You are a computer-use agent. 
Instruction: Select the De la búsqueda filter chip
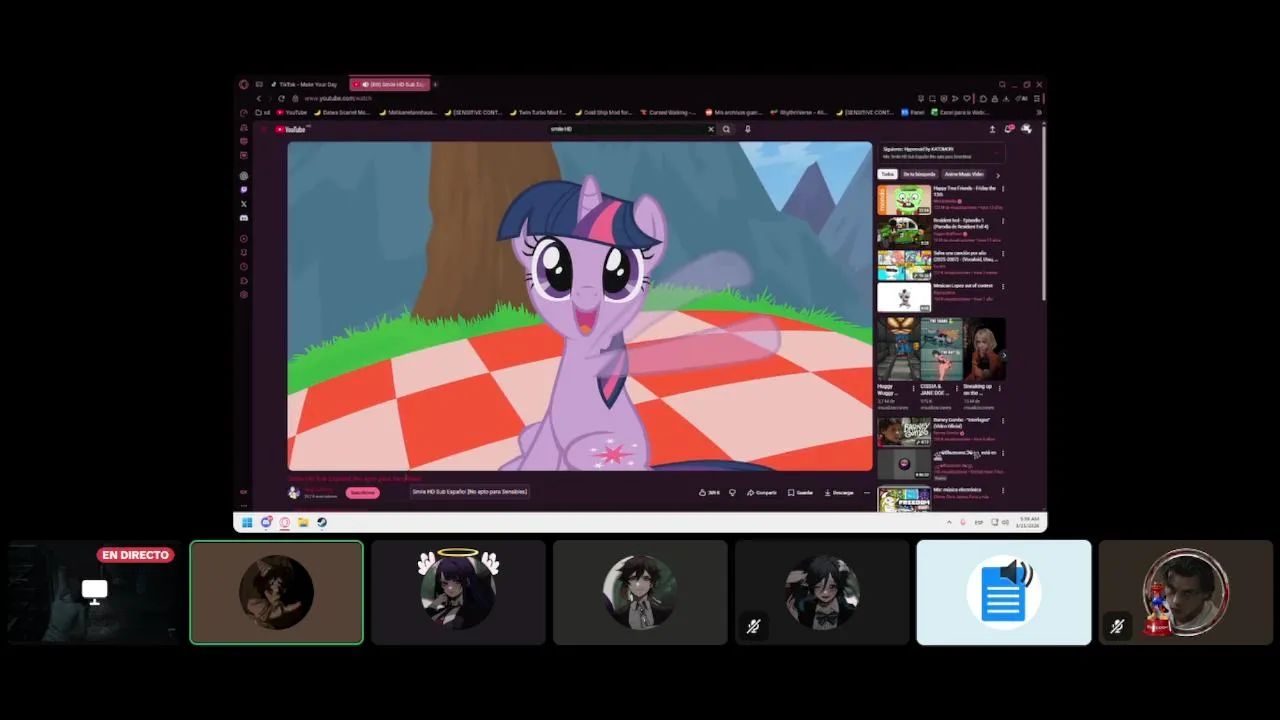pos(919,174)
